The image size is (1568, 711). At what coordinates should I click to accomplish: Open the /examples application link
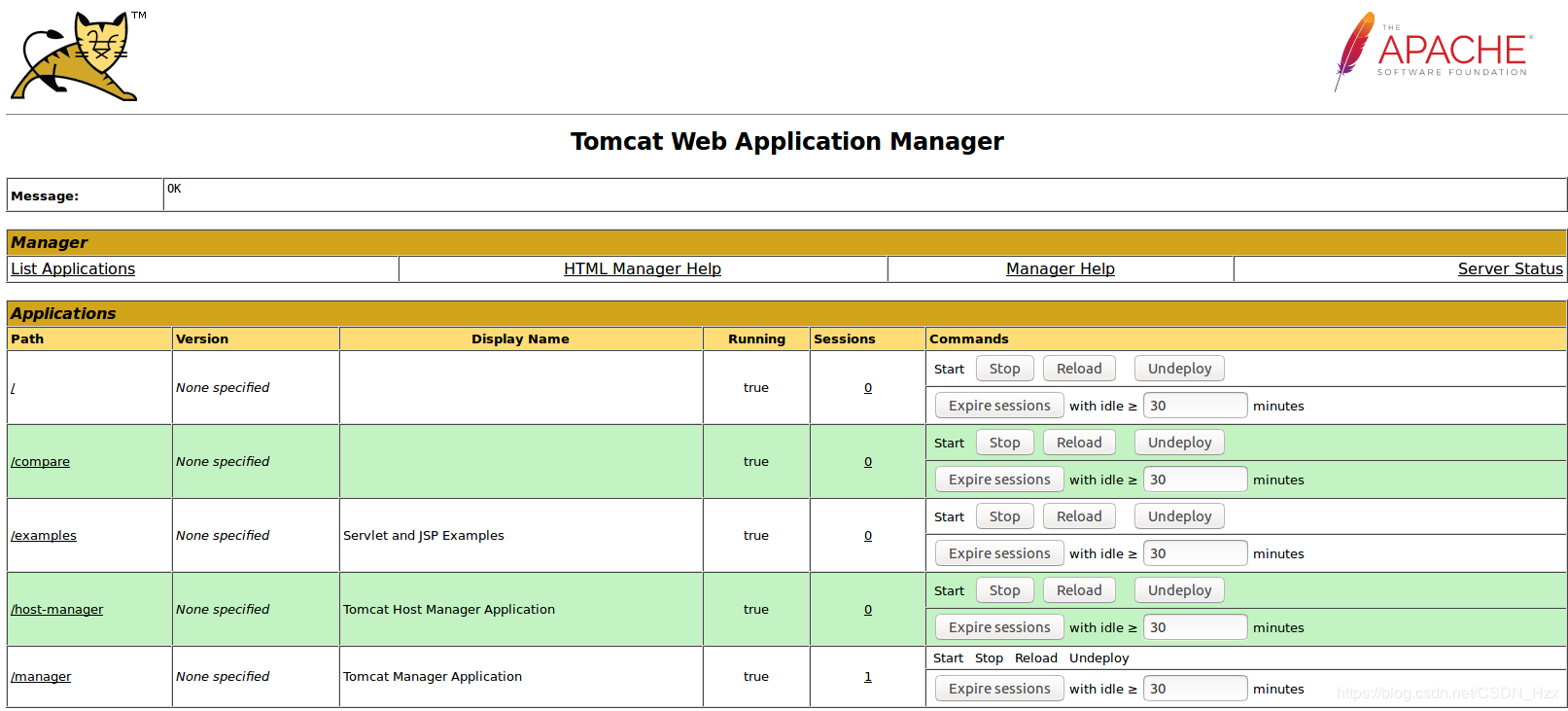pos(44,536)
